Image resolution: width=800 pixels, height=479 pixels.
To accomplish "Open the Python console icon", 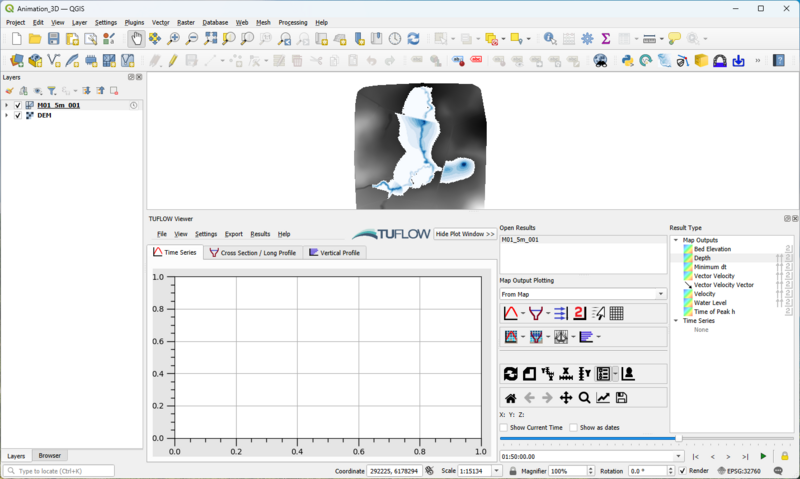I will 628,61.
